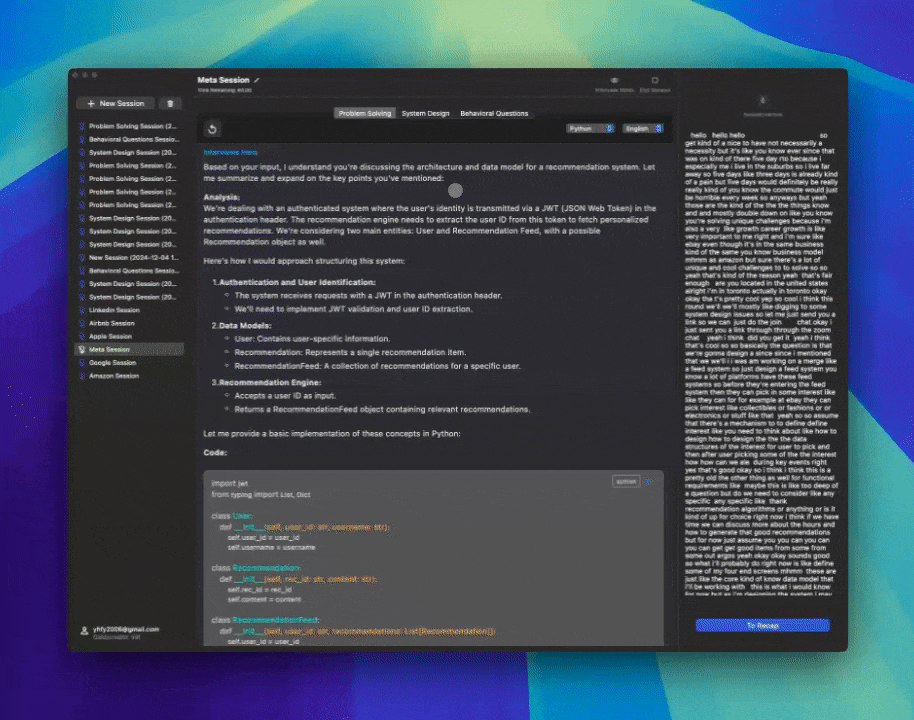914x720 pixels.
Task: Select the Problem Solving tab
Action: (365, 114)
